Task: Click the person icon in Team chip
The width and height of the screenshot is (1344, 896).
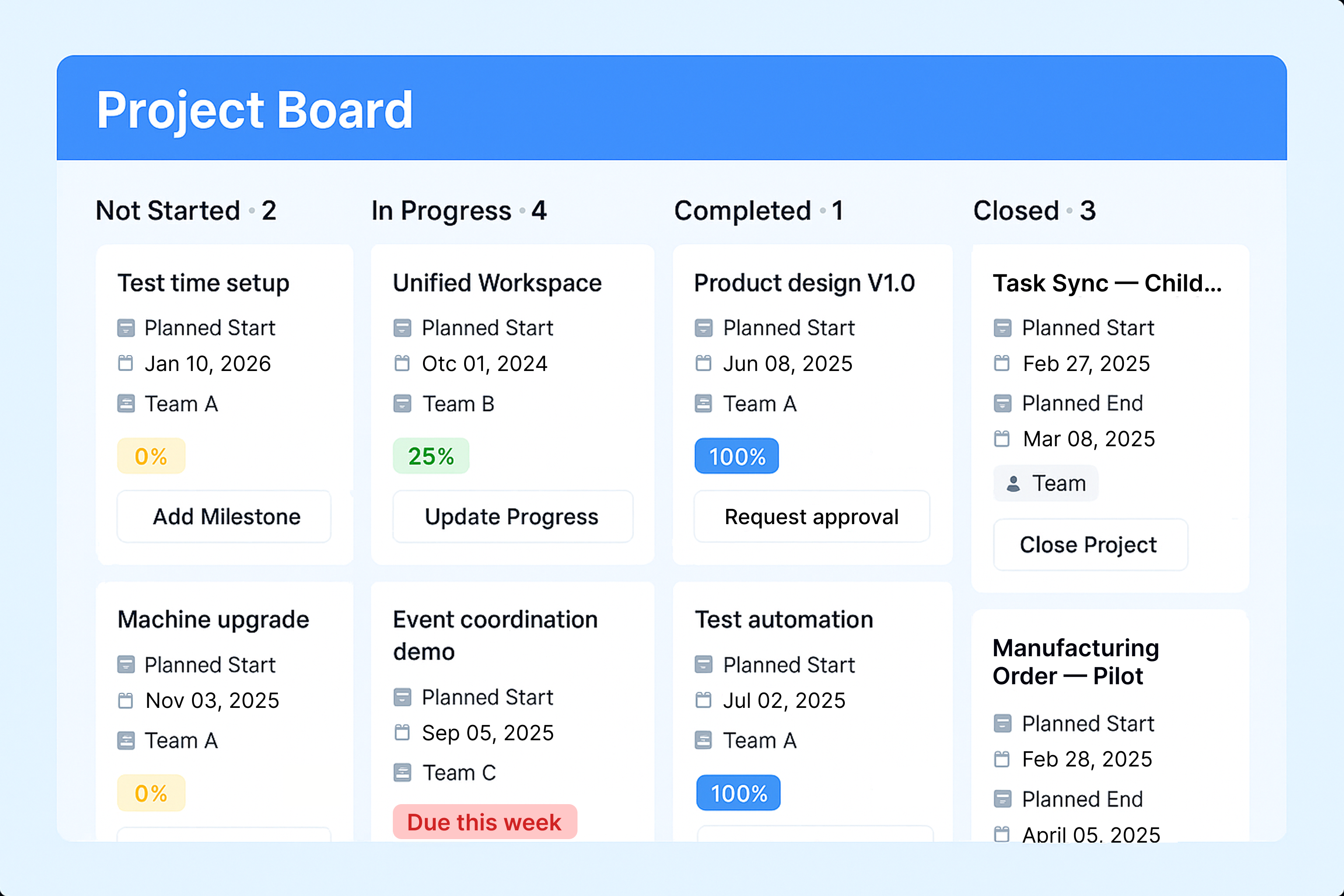Action: click(1013, 484)
